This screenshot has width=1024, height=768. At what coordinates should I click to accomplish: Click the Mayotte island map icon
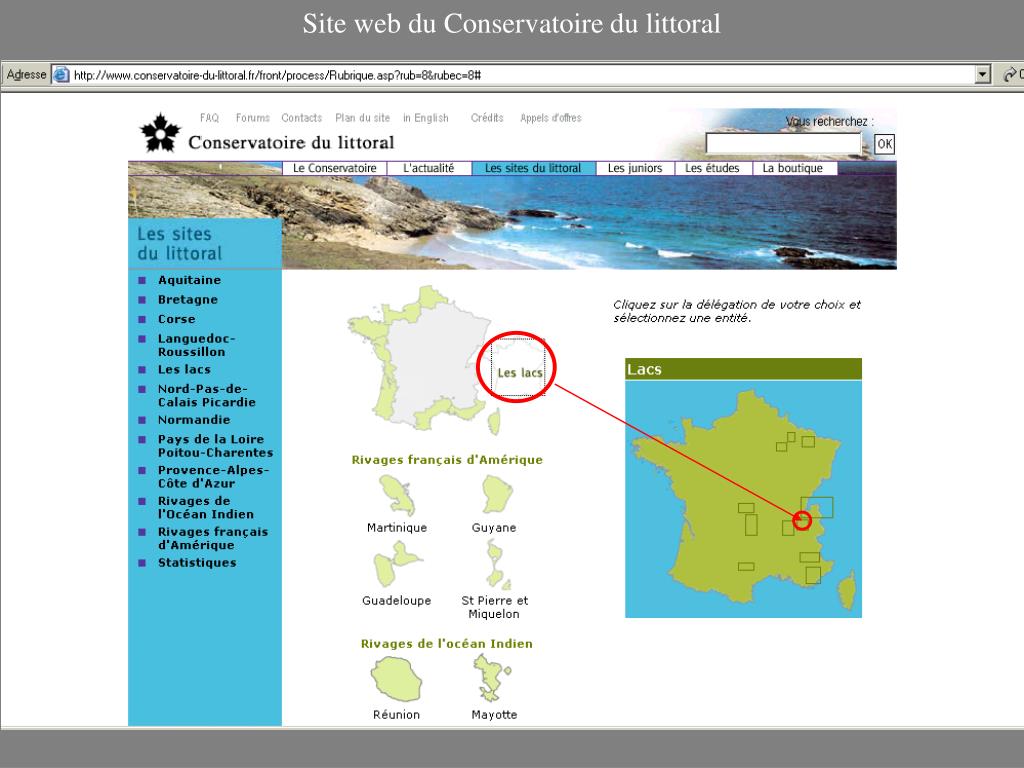(491, 678)
